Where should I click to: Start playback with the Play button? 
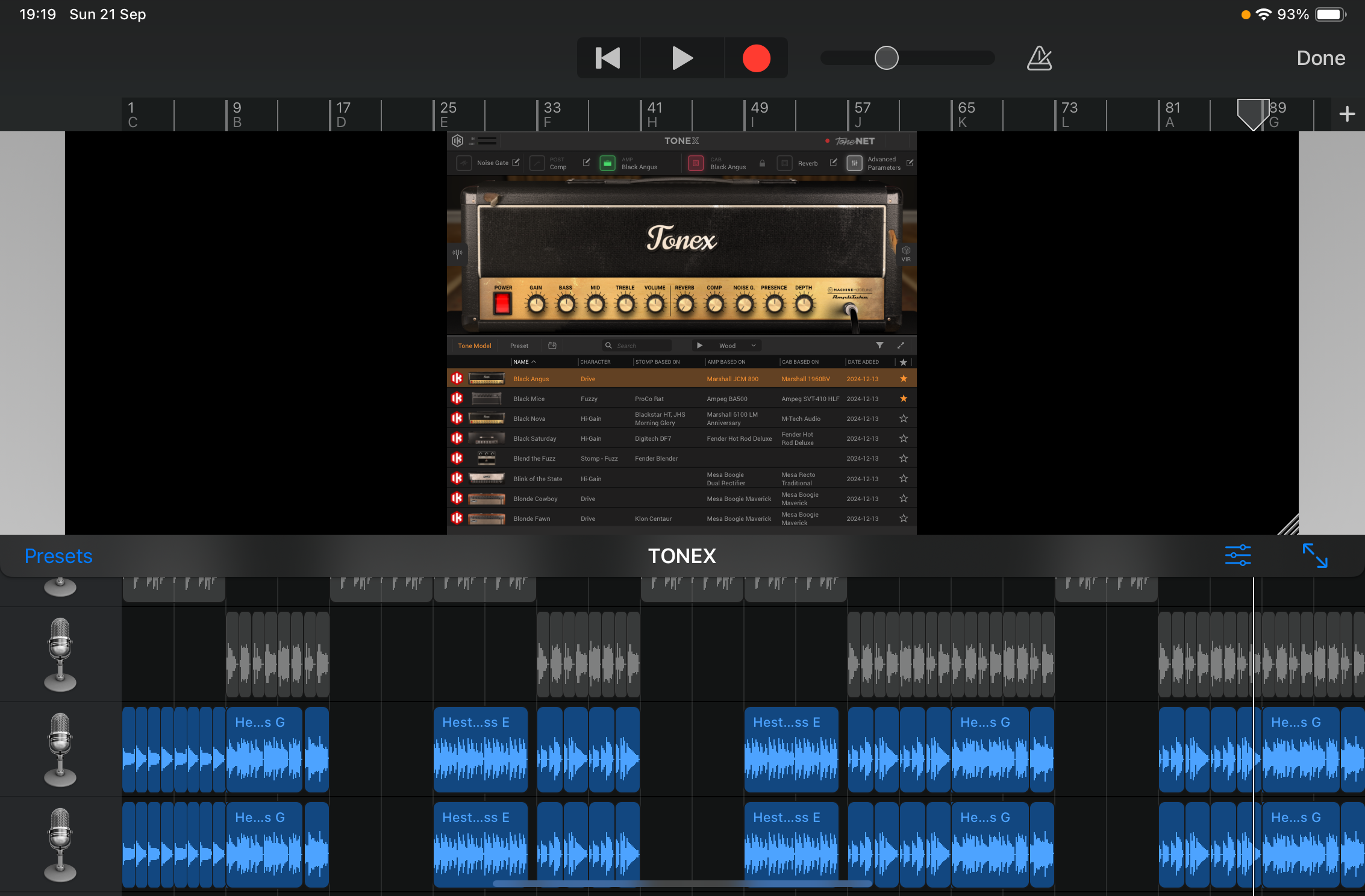tap(682, 58)
